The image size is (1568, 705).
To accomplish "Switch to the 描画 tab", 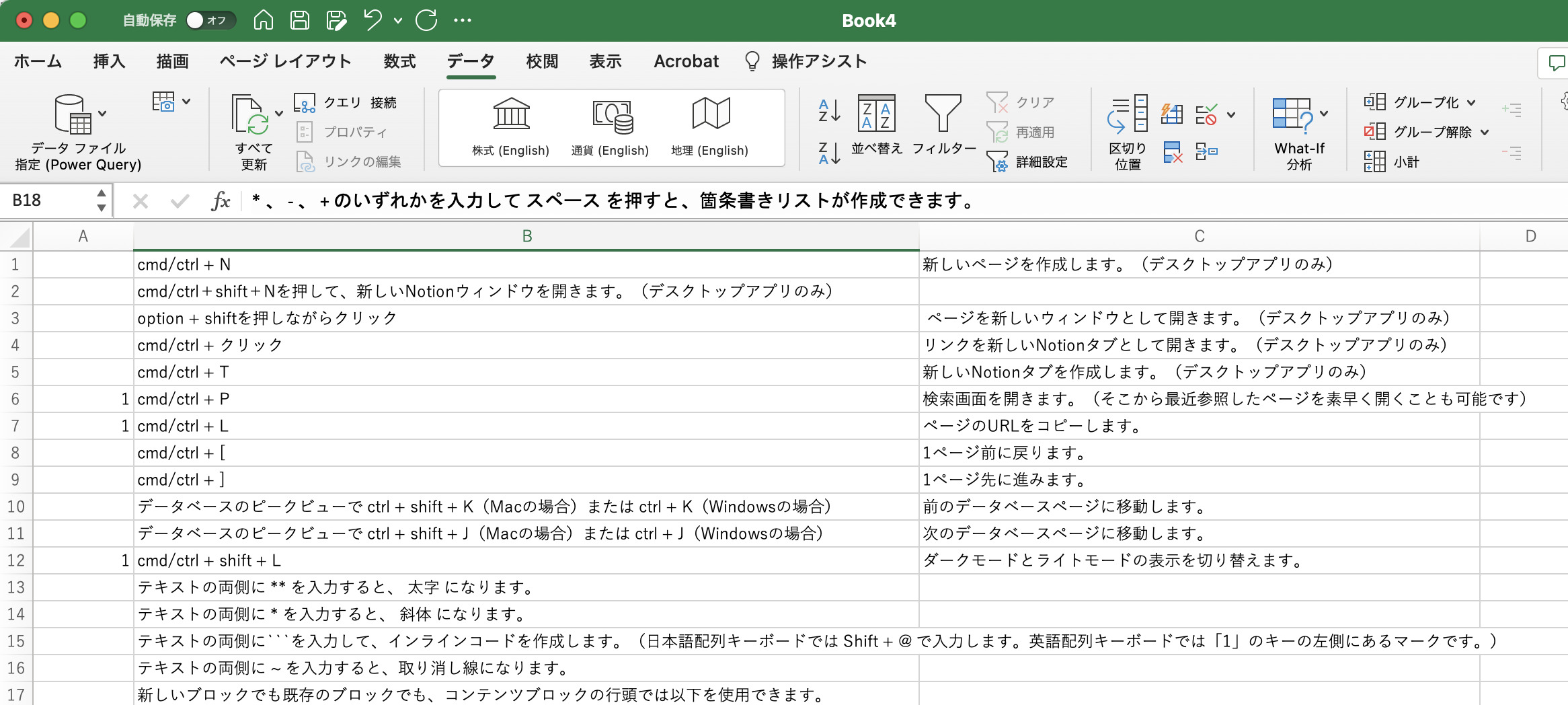I will (x=173, y=61).
